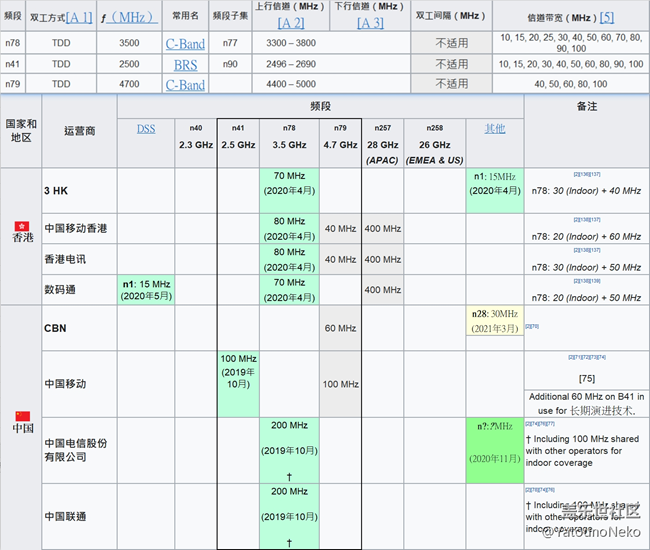Click the 中国电信股份有限公司 operator label
Screen dimensions: 650x550
tap(76, 450)
